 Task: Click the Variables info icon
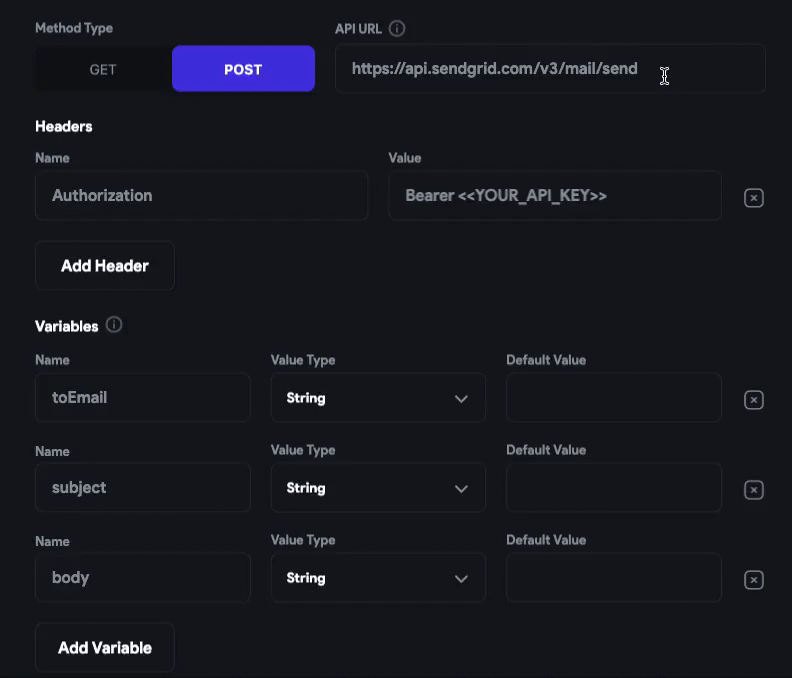coord(114,325)
